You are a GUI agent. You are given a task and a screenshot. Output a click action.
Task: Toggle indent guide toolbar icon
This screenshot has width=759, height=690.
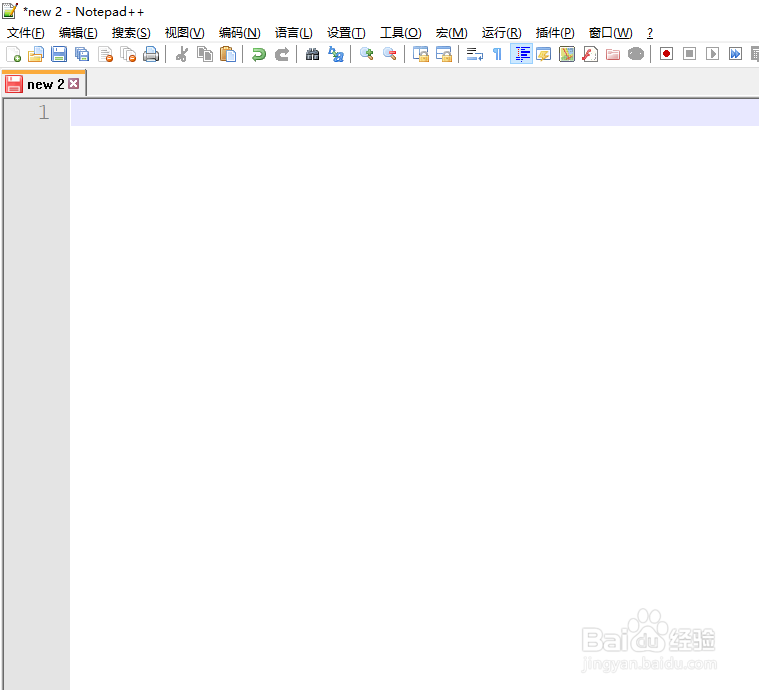[521, 54]
